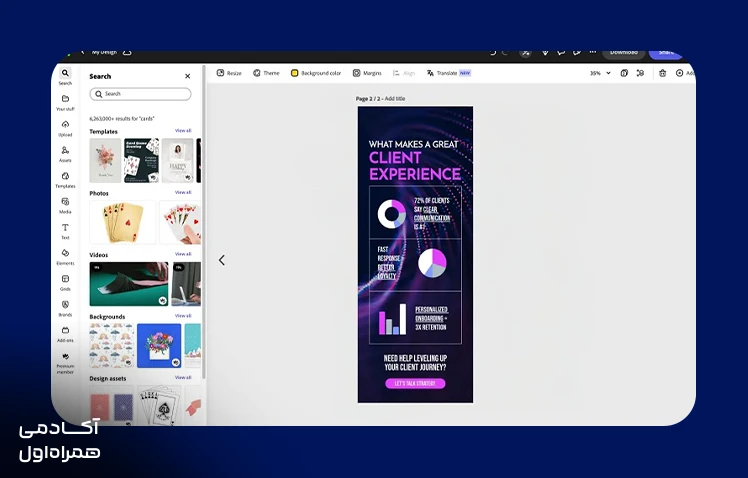Open the Templates panel in the sidebar
Viewport: 748px width, 478px height.
point(65,179)
